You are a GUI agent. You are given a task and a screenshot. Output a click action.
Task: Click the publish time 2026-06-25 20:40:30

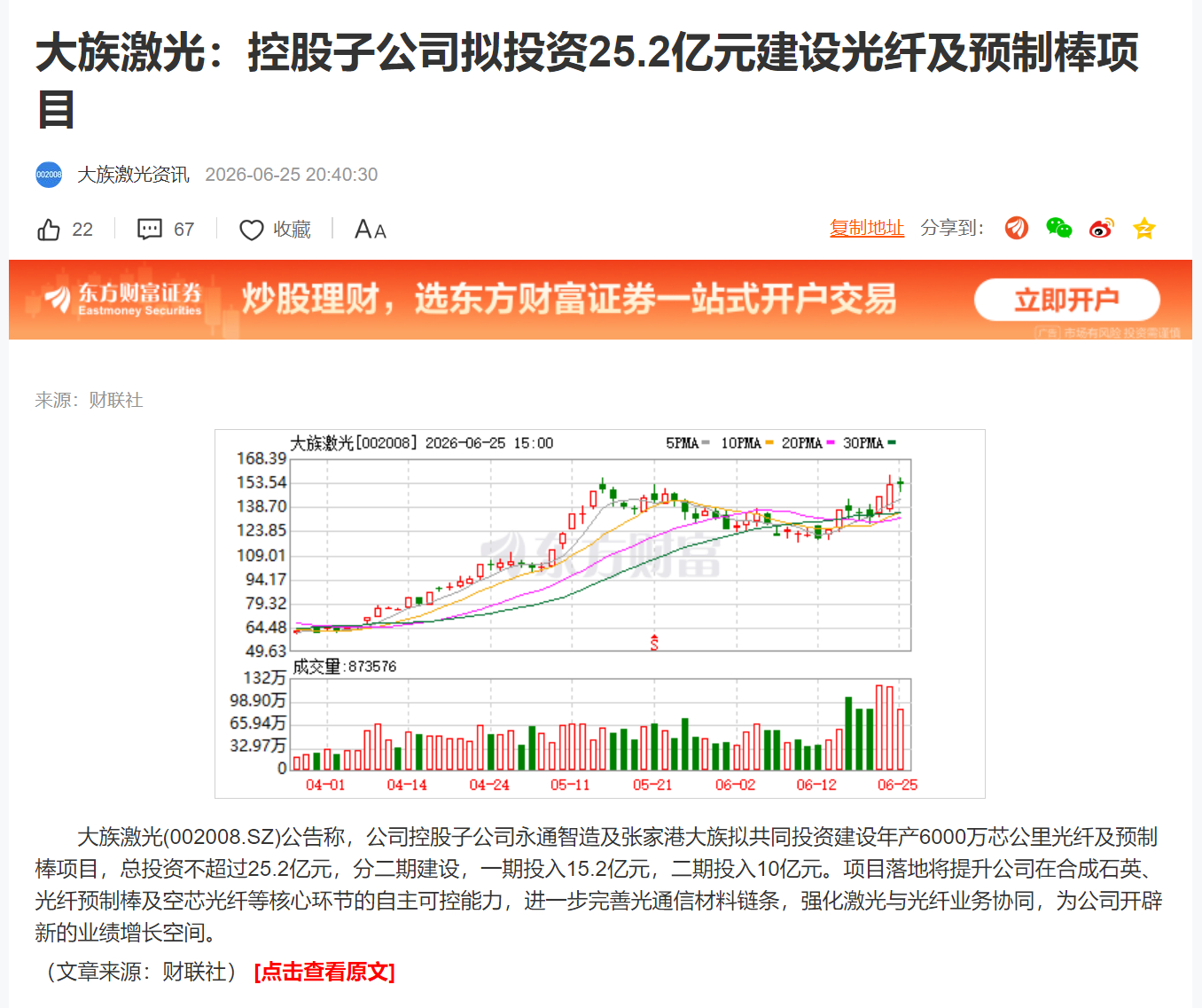(x=292, y=175)
